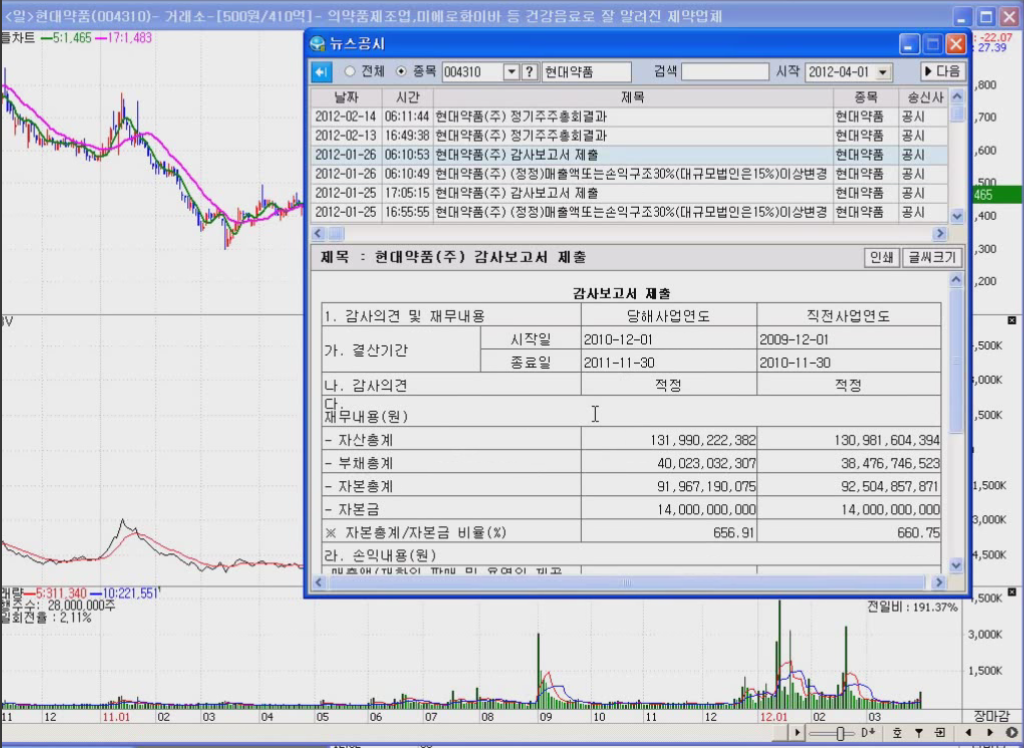This screenshot has width=1024, height=748.
Task: Select the 16:55:55 (정정)매출액또는손익구조 news row
Action: pyautogui.click(x=630, y=212)
